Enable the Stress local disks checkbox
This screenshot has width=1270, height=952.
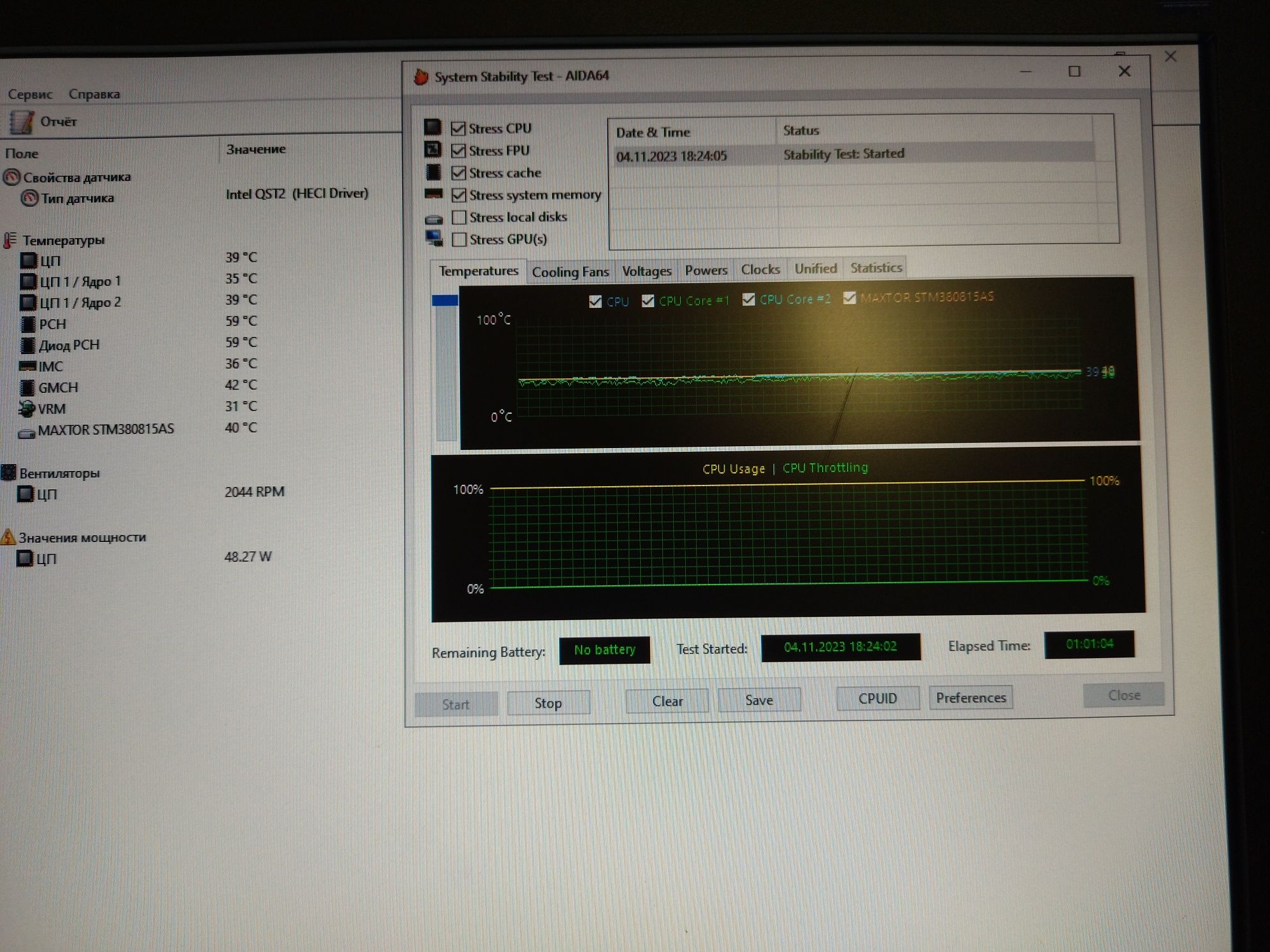tap(458, 217)
